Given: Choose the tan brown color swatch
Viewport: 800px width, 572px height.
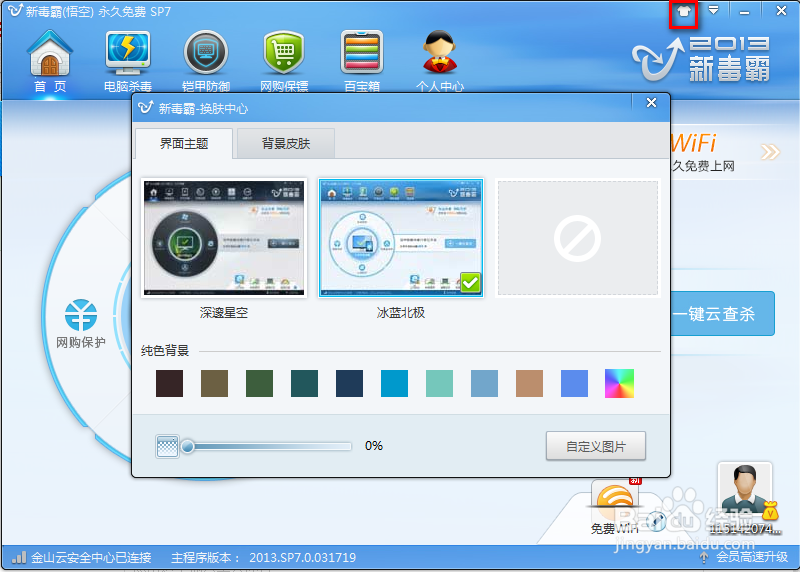Looking at the screenshot, I should [529, 383].
